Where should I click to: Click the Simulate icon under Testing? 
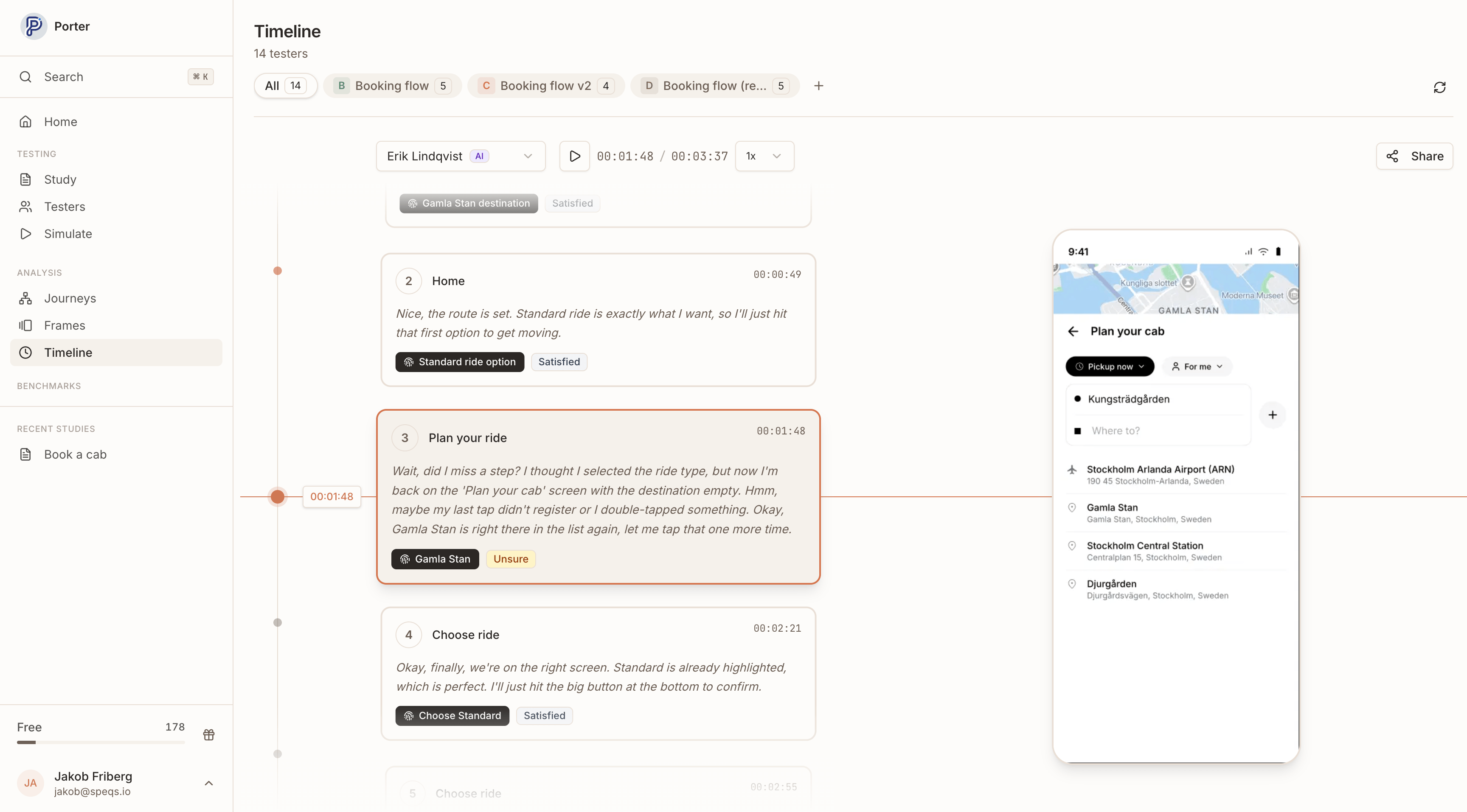coord(25,233)
